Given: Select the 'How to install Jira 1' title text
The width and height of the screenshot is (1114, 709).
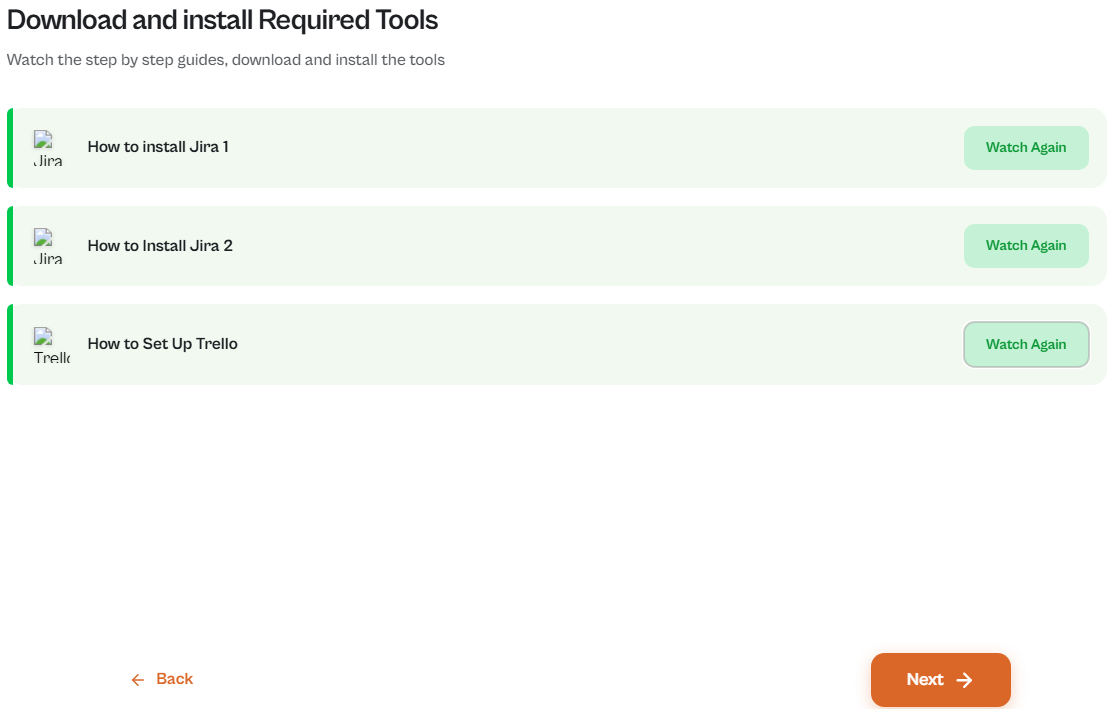Looking at the screenshot, I should pos(158,147).
